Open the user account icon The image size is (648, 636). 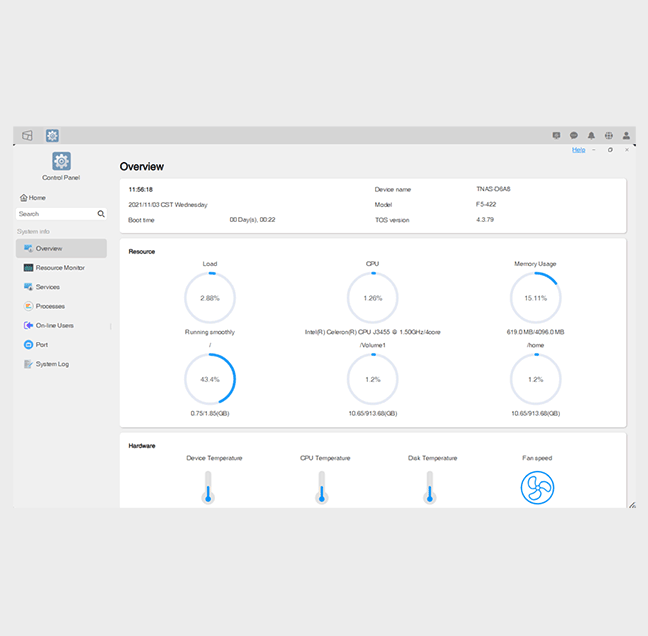[x=626, y=135]
